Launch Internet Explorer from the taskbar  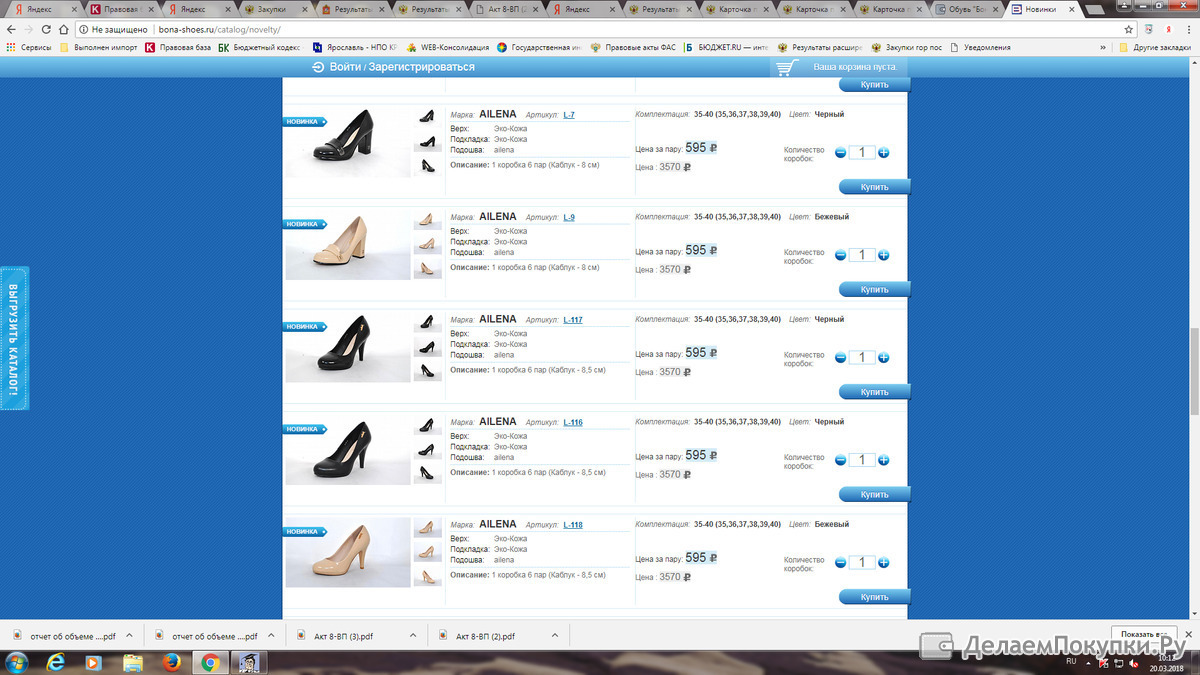(x=56, y=662)
